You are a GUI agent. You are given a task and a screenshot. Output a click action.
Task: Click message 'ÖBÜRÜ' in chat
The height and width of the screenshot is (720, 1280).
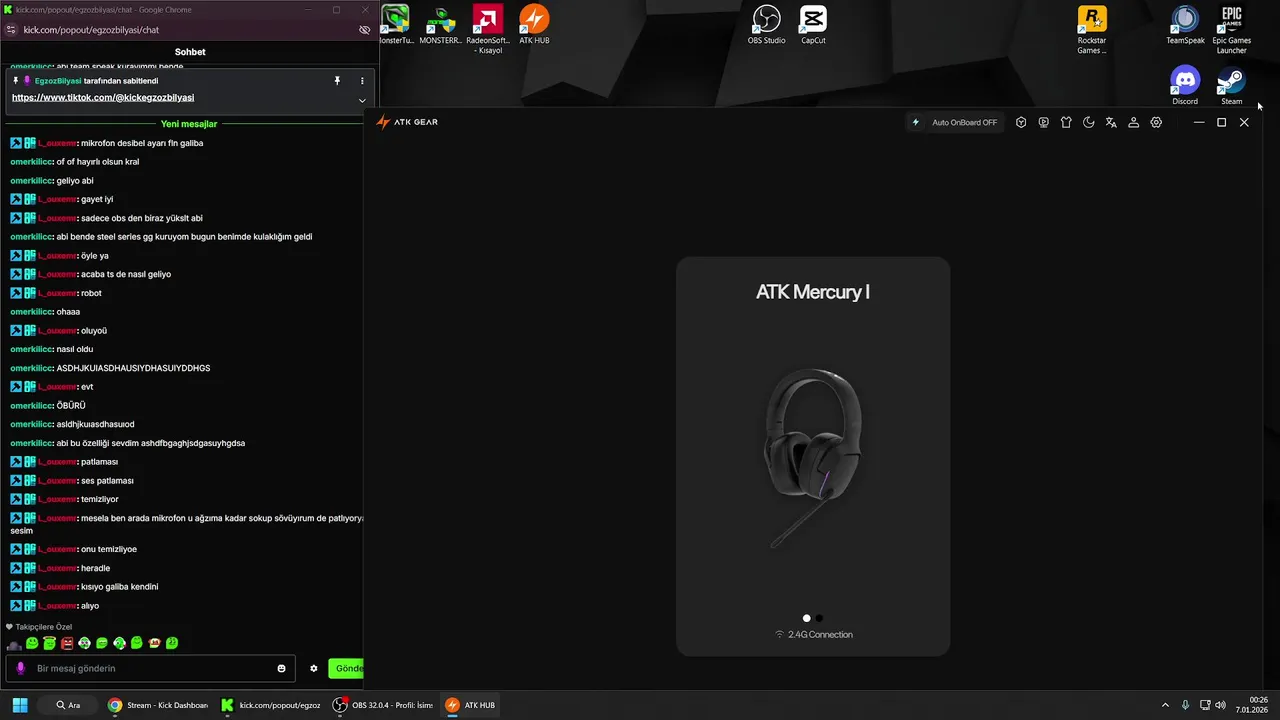pos(71,406)
